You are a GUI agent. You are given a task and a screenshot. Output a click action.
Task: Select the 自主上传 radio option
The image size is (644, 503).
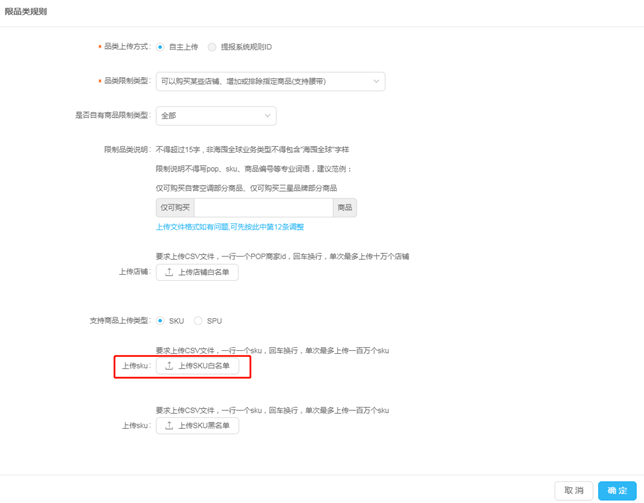pyautogui.click(x=160, y=47)
